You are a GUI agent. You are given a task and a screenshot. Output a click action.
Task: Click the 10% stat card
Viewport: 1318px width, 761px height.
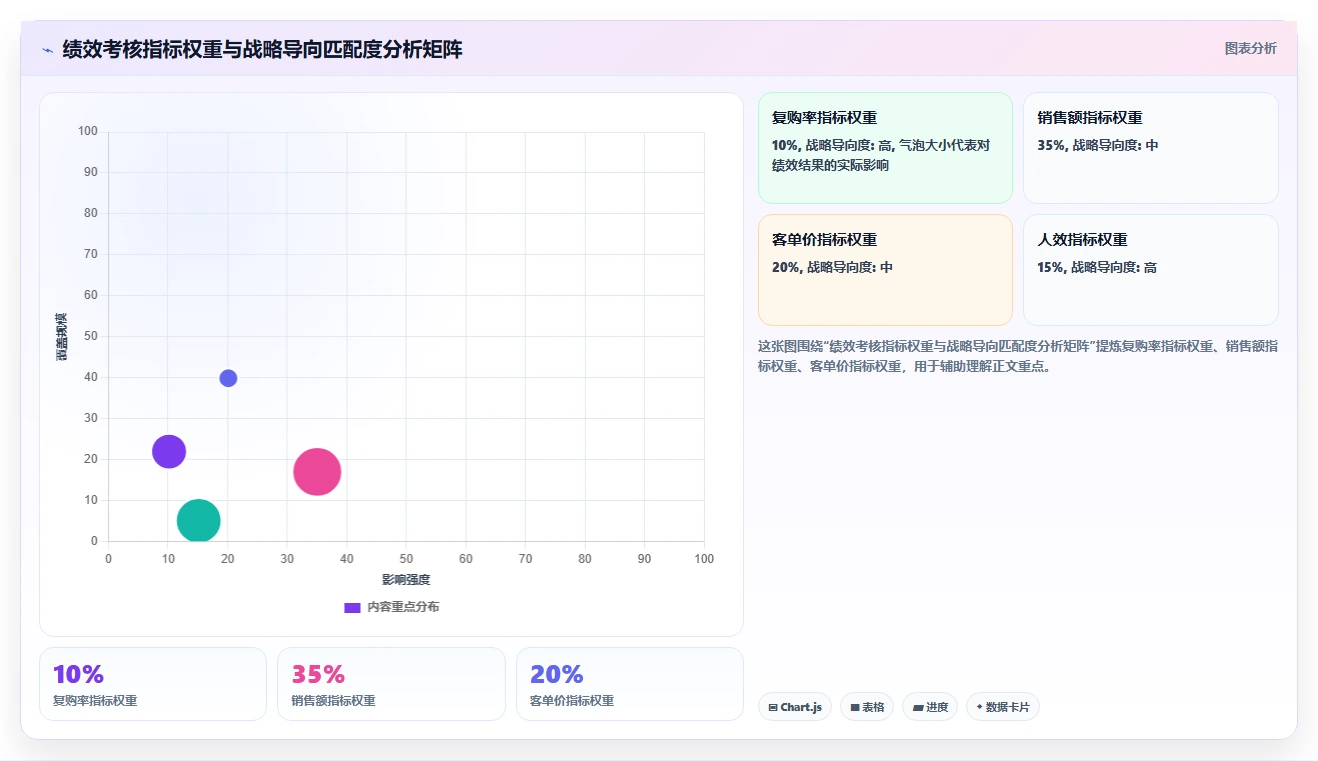tap(153, 684)
